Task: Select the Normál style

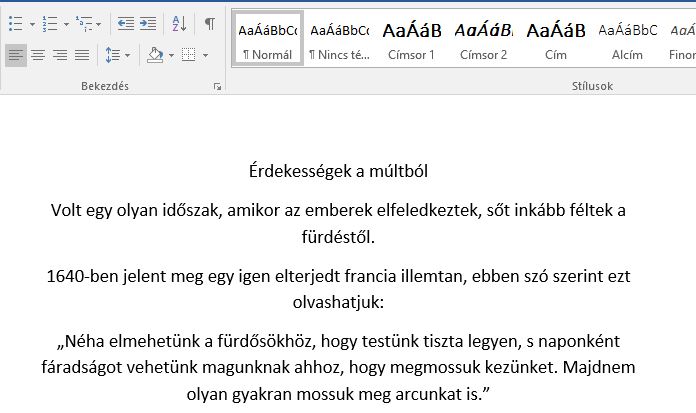Action: (267, 40)
